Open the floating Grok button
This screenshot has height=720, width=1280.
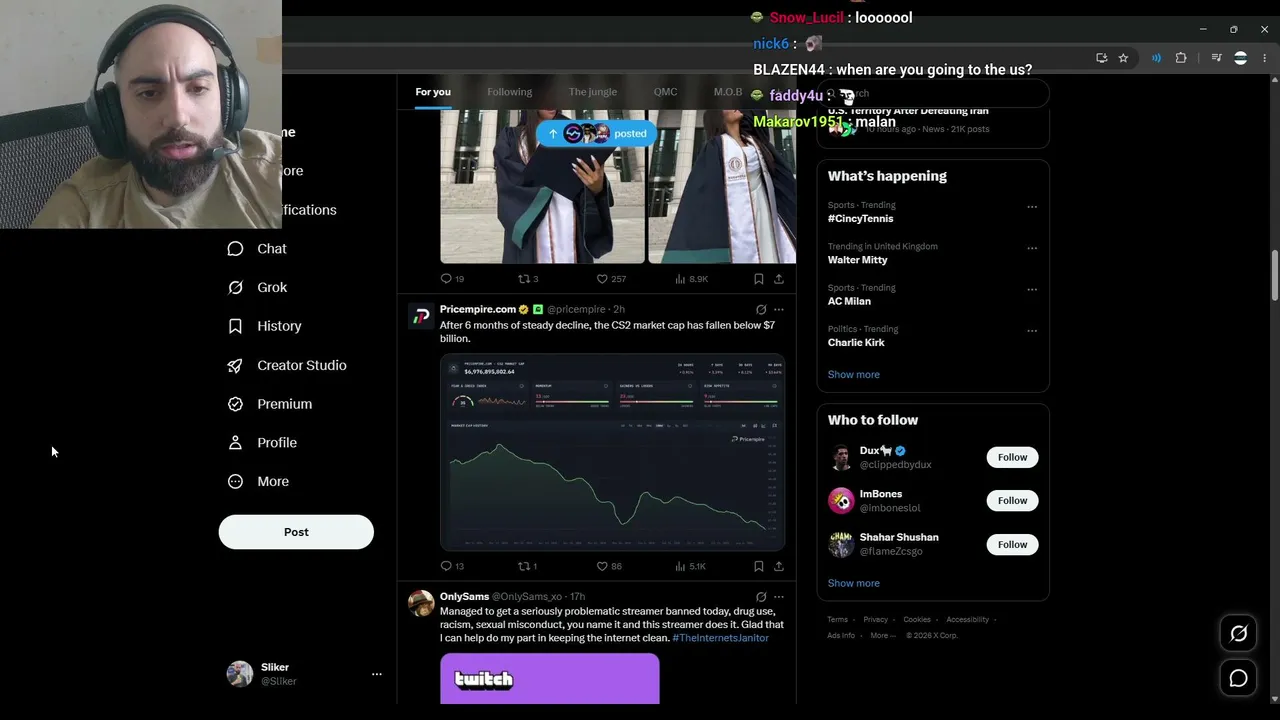(x=1238, y=634)
